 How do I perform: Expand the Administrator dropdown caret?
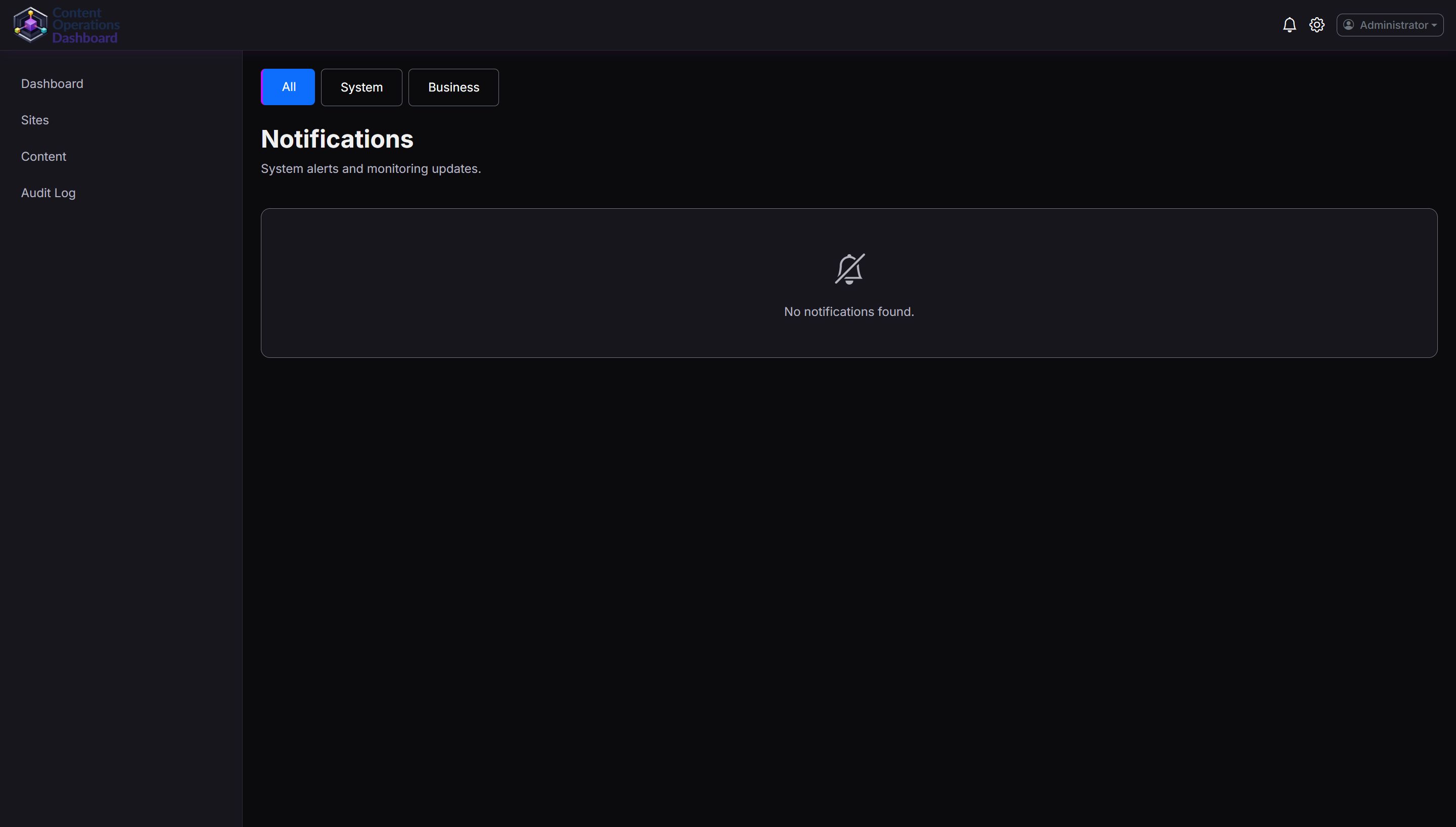coord(1434,26)
